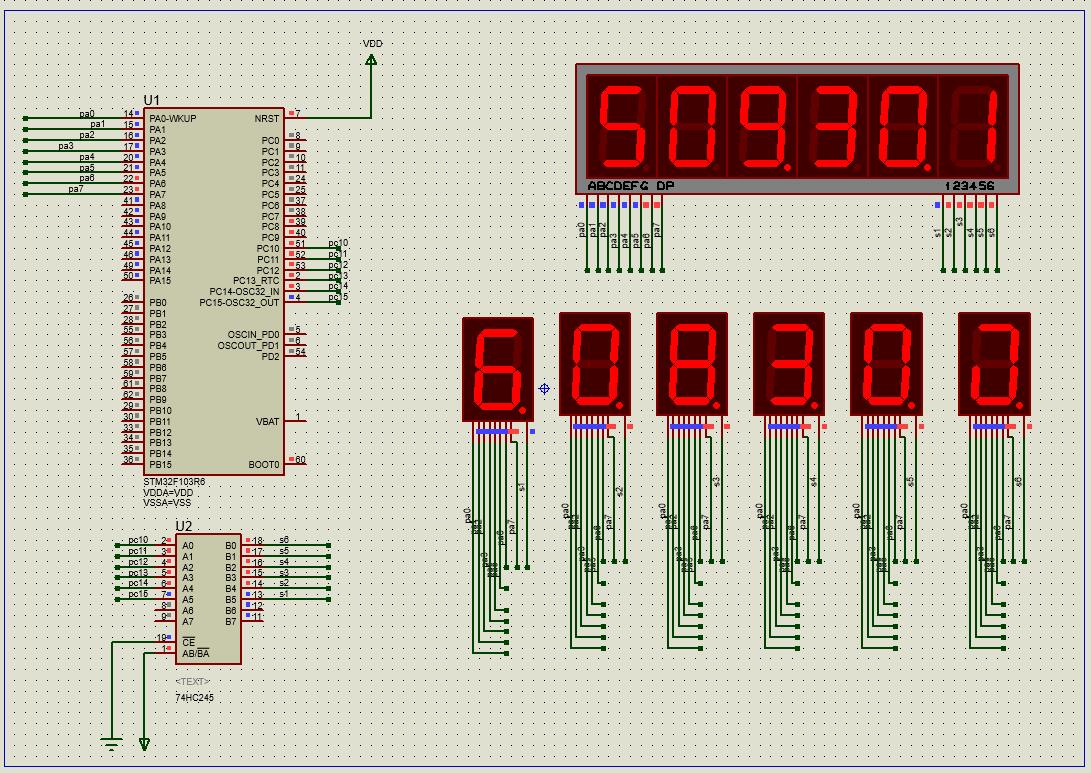
Task: Select the single display showing digit 7
Action: pyautogui.click(x=994, y=364)
